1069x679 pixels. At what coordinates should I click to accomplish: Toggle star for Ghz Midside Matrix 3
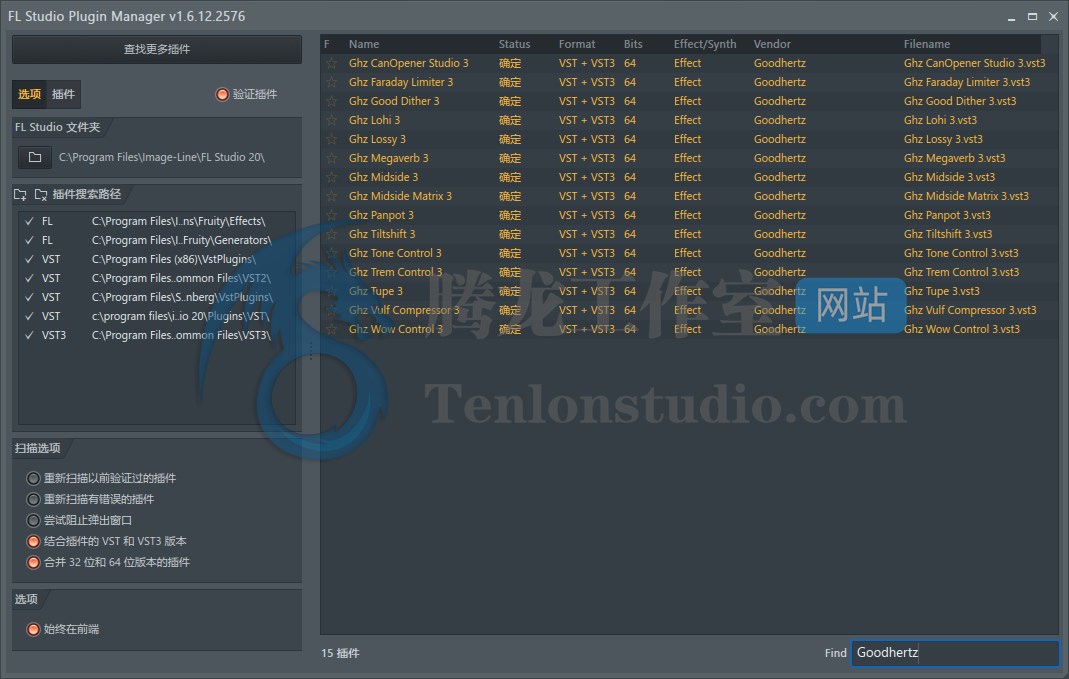[331, 197]
